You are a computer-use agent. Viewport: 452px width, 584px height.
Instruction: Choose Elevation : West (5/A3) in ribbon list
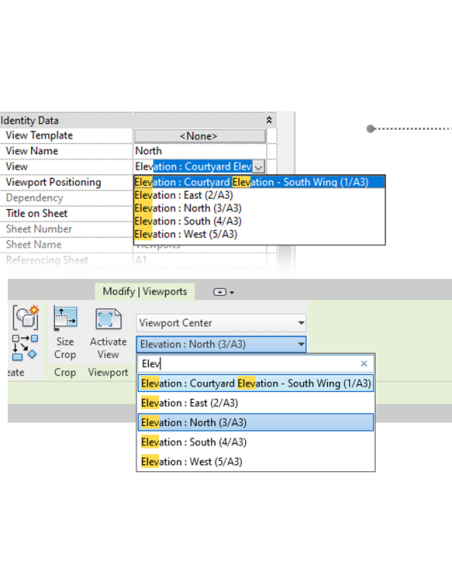256,462
